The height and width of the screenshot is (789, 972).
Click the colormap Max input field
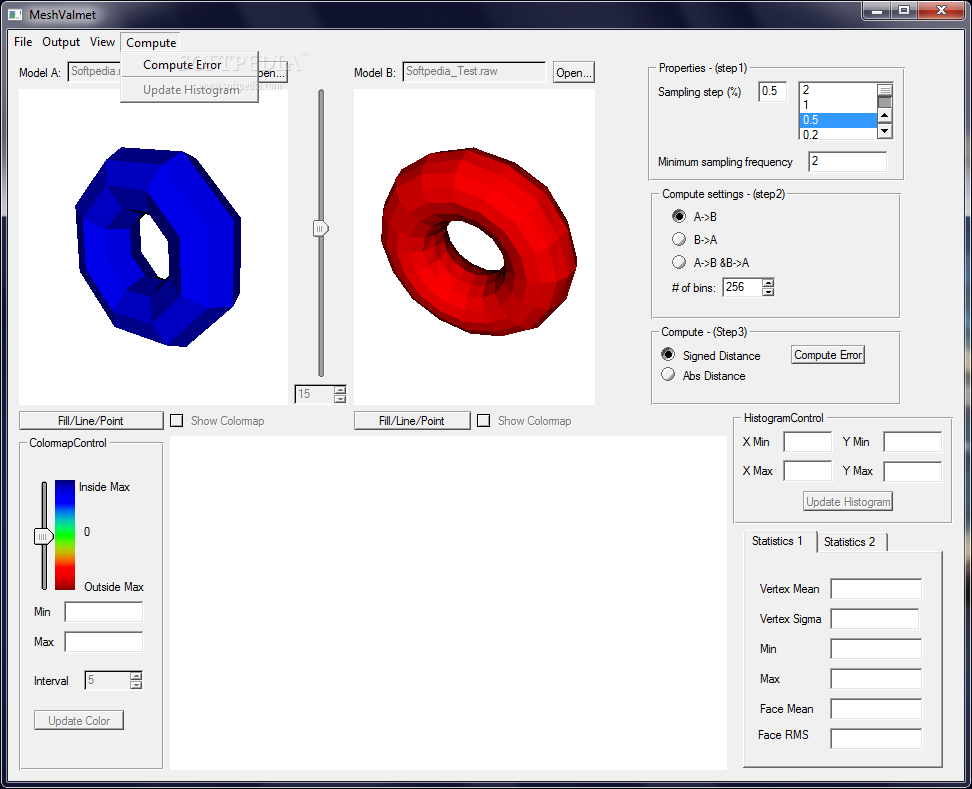pyautogui.click(x=104, y=641)
